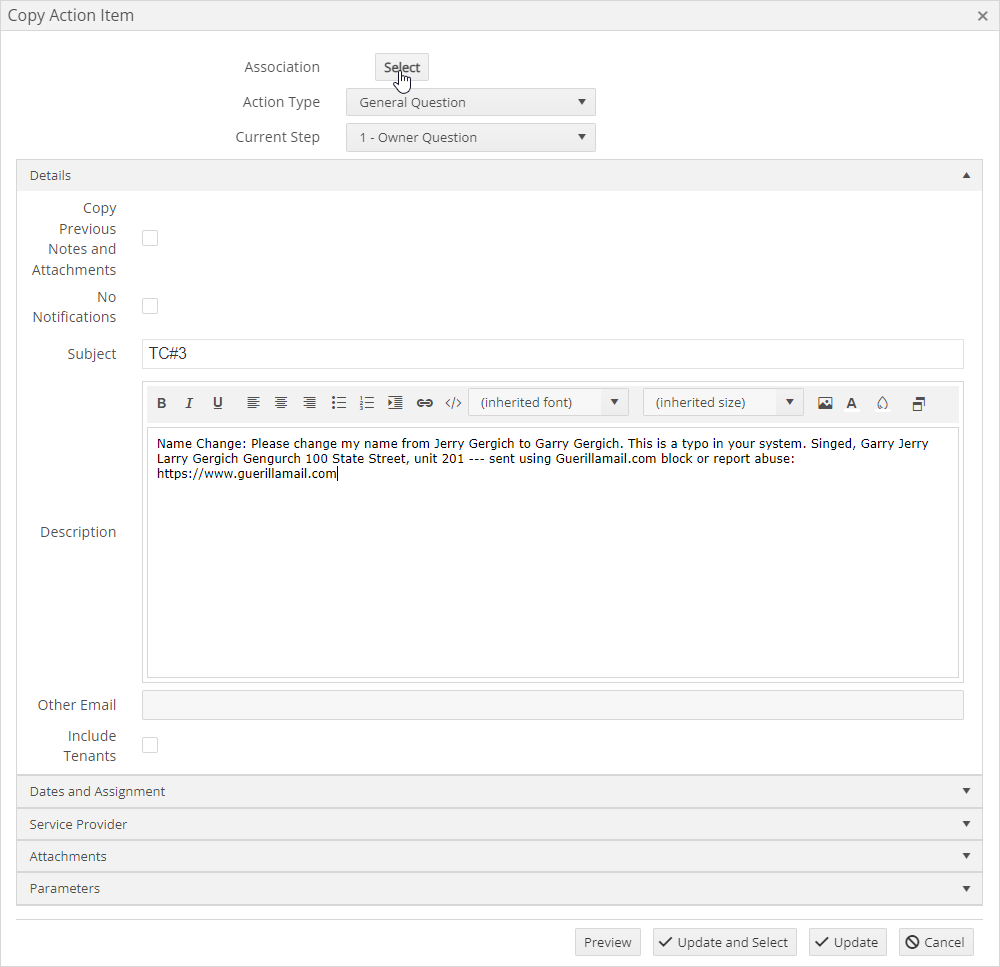The width and height of the screenshot is (1000, 967).
Task: Open the inherited size dropdown
Action: [723, 402]
